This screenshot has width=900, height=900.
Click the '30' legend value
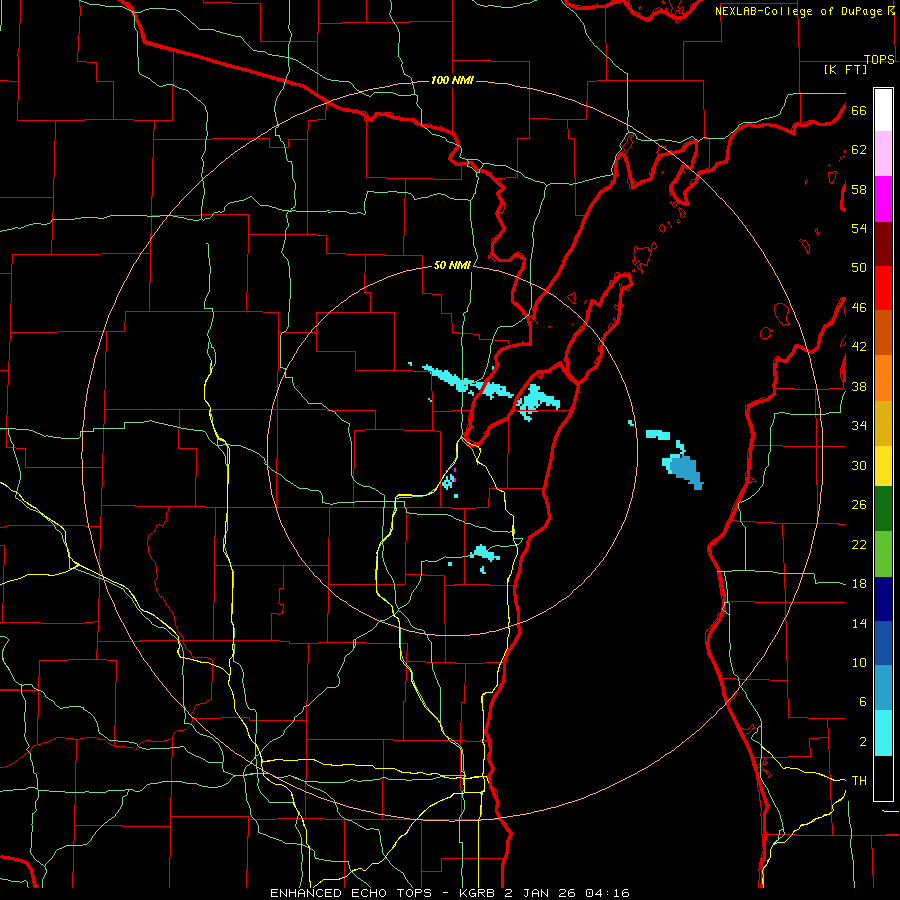click(859, 465)
